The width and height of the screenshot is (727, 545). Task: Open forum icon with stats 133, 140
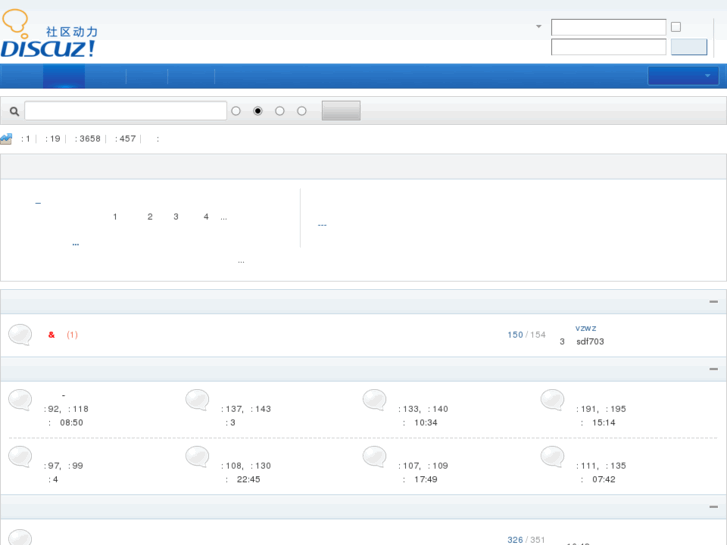pyautogui.click(x=375, y=399)
